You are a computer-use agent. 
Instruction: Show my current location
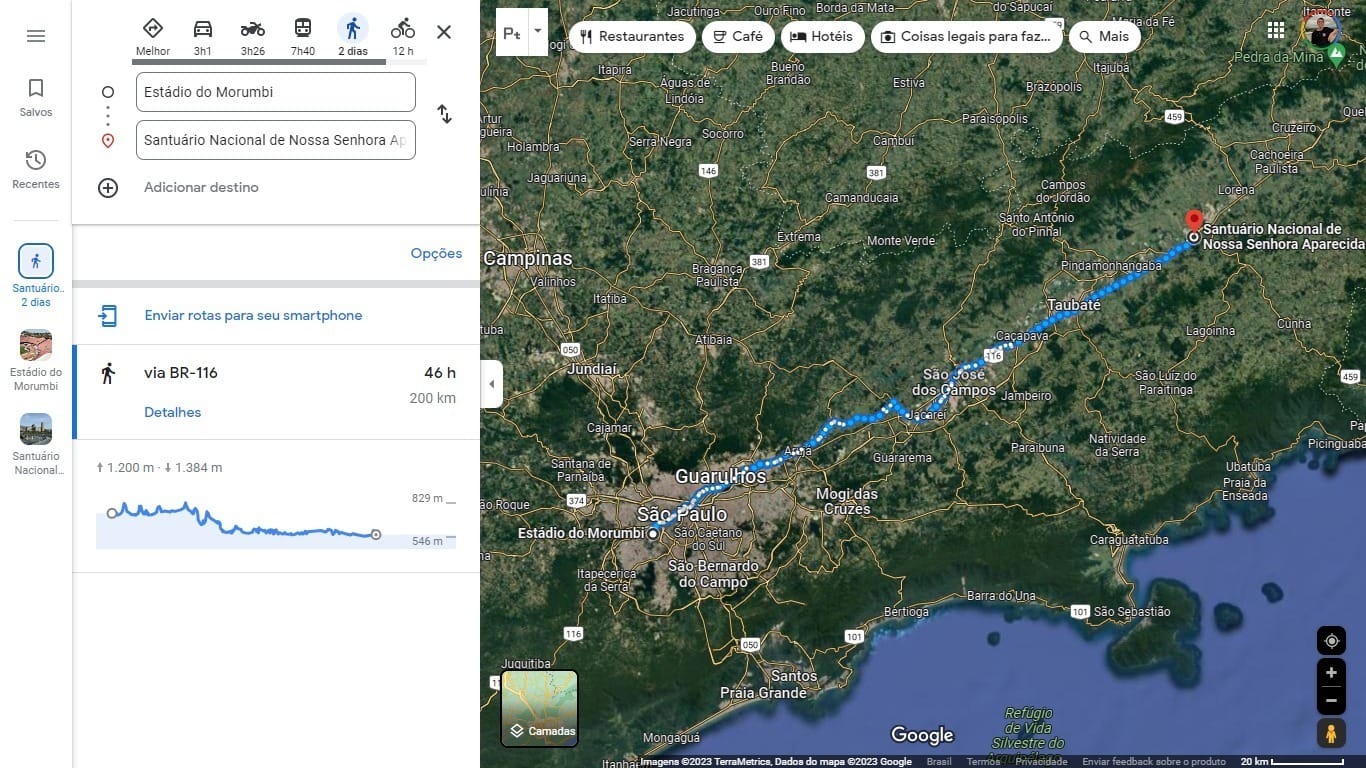[1331, 641]
